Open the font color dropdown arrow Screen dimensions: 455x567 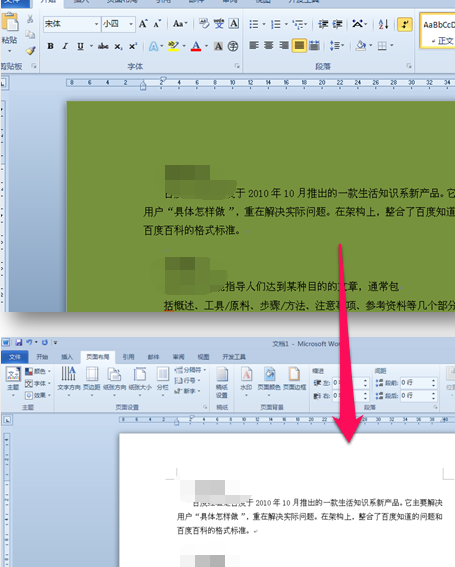pyautogui.click(x=206, y=46)
